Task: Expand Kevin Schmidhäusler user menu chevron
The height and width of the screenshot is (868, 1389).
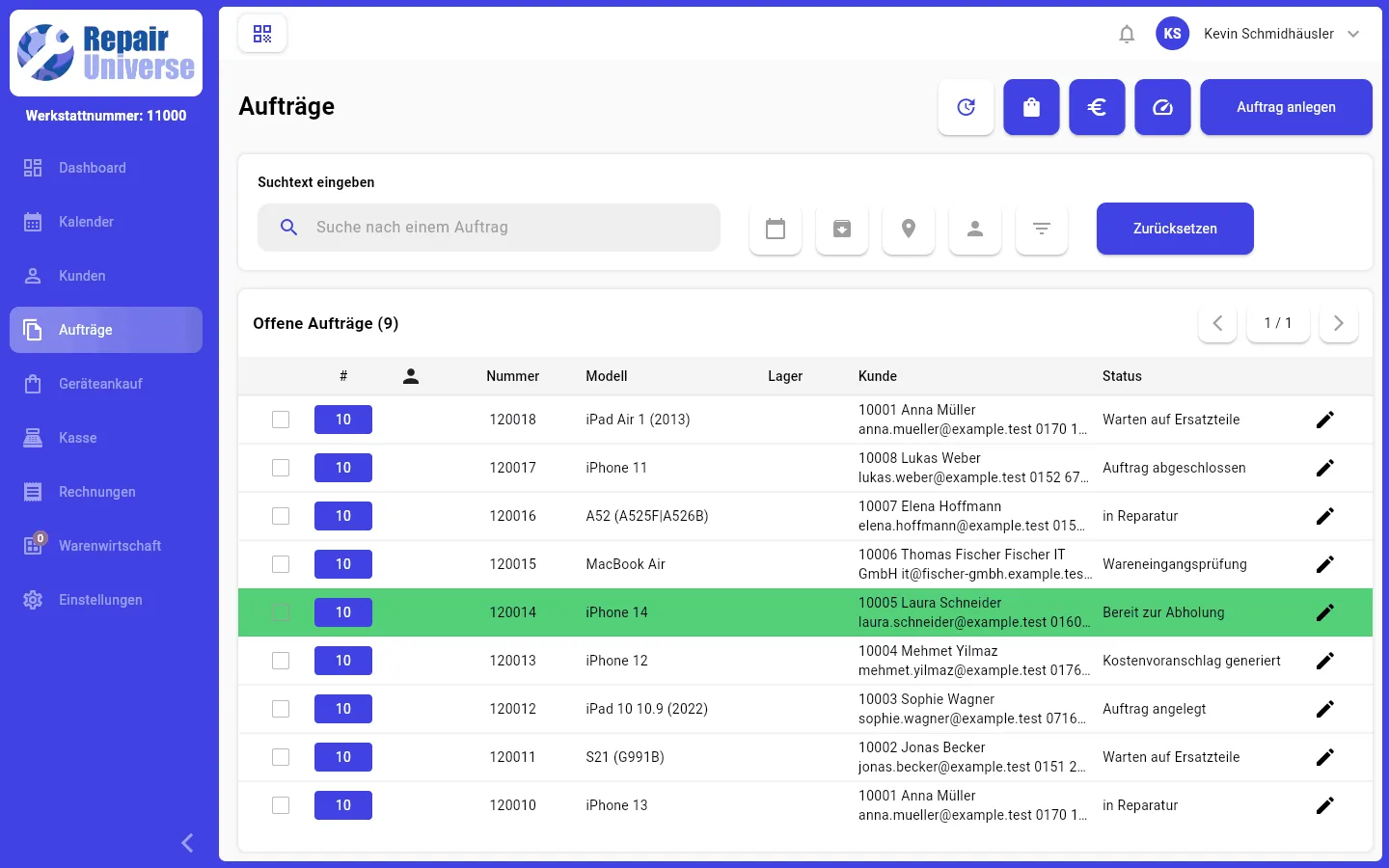Action: (x=1353, y=34)
